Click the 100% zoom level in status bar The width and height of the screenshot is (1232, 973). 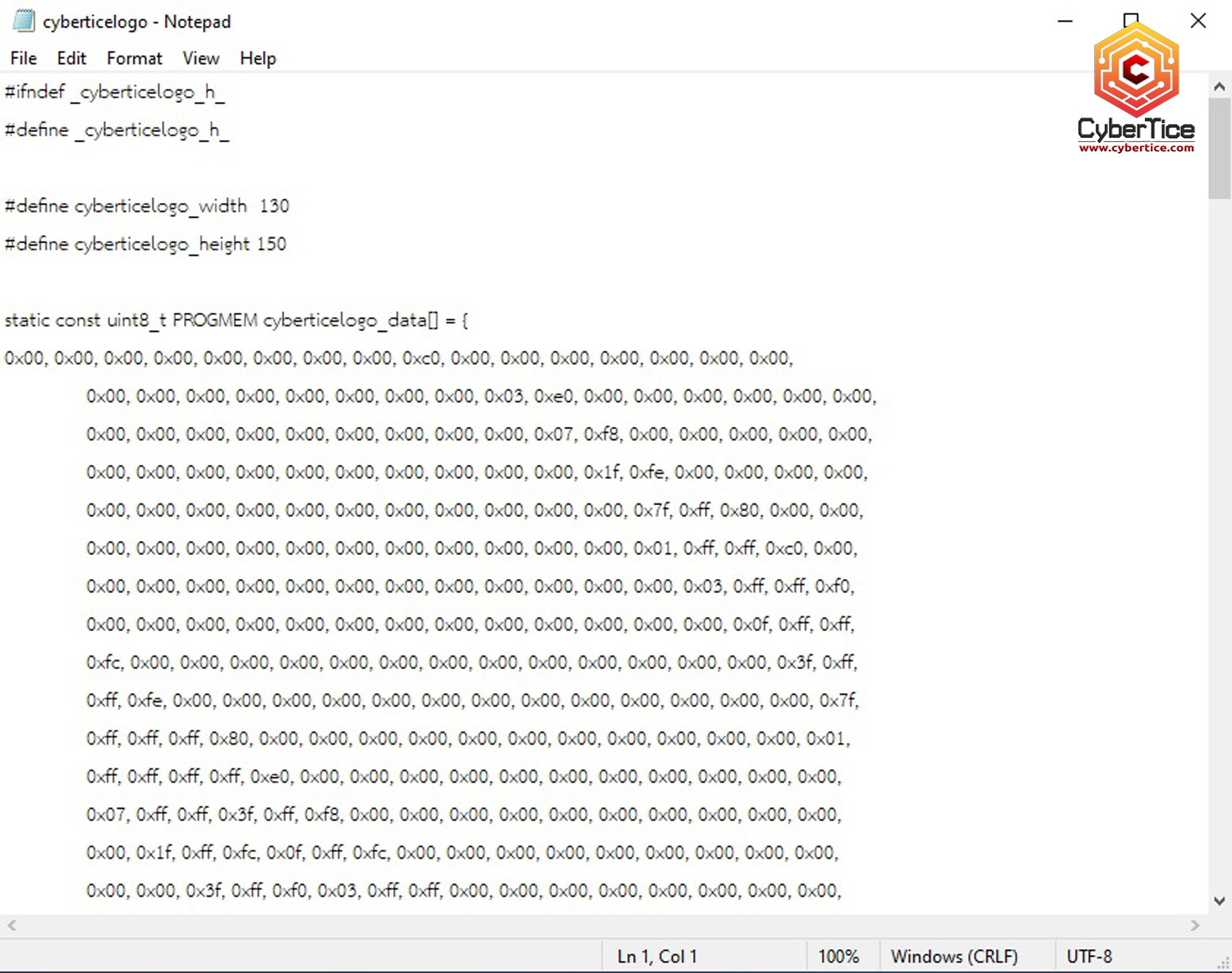[839, 957]
